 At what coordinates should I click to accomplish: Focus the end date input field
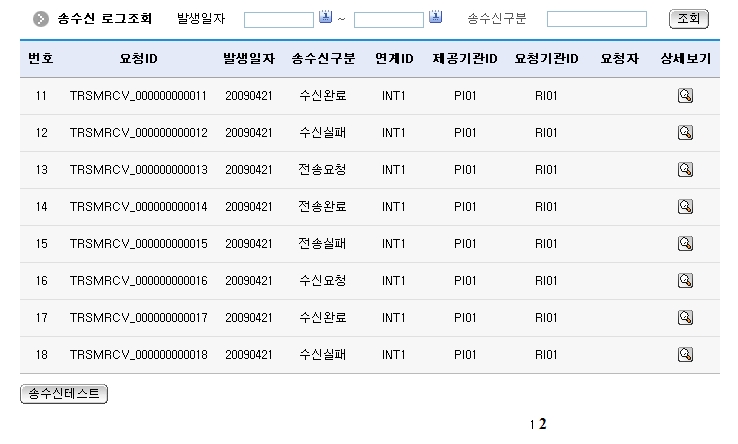click(389, 19)
